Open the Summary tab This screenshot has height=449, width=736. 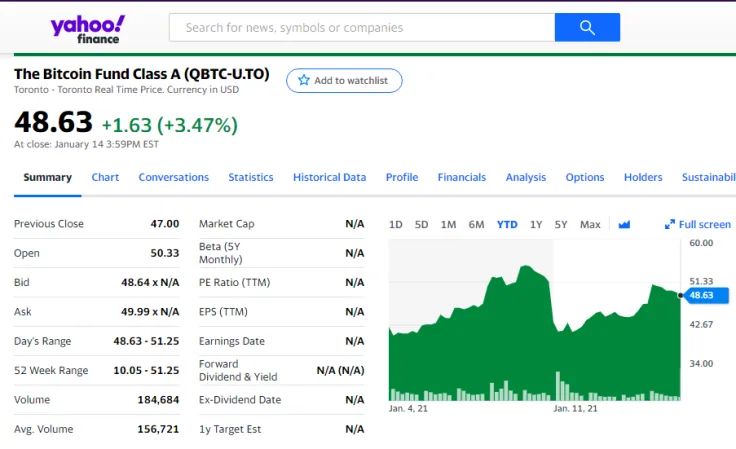pos(47,177)
